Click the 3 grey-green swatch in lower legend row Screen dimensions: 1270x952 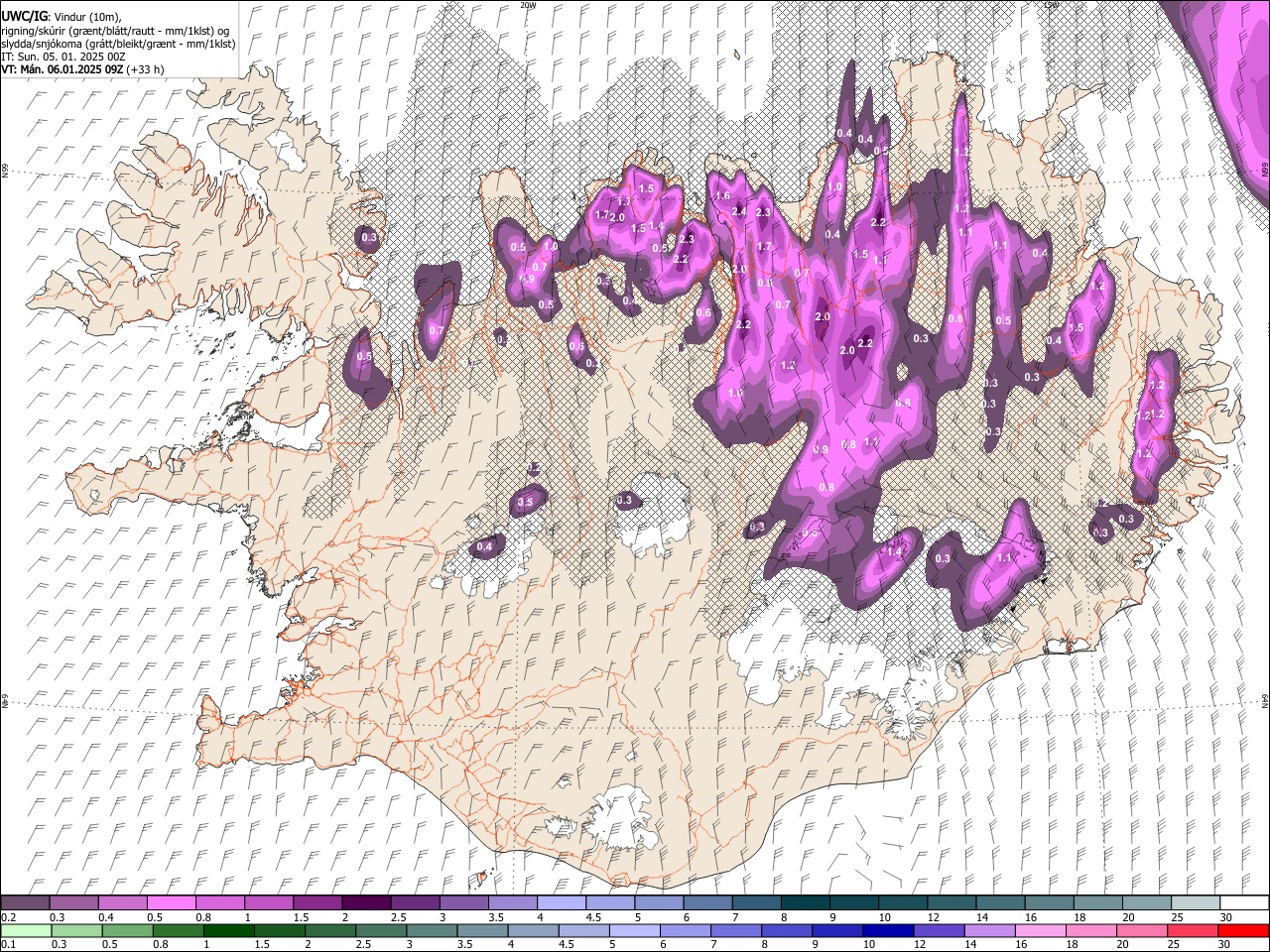[431, 930]
